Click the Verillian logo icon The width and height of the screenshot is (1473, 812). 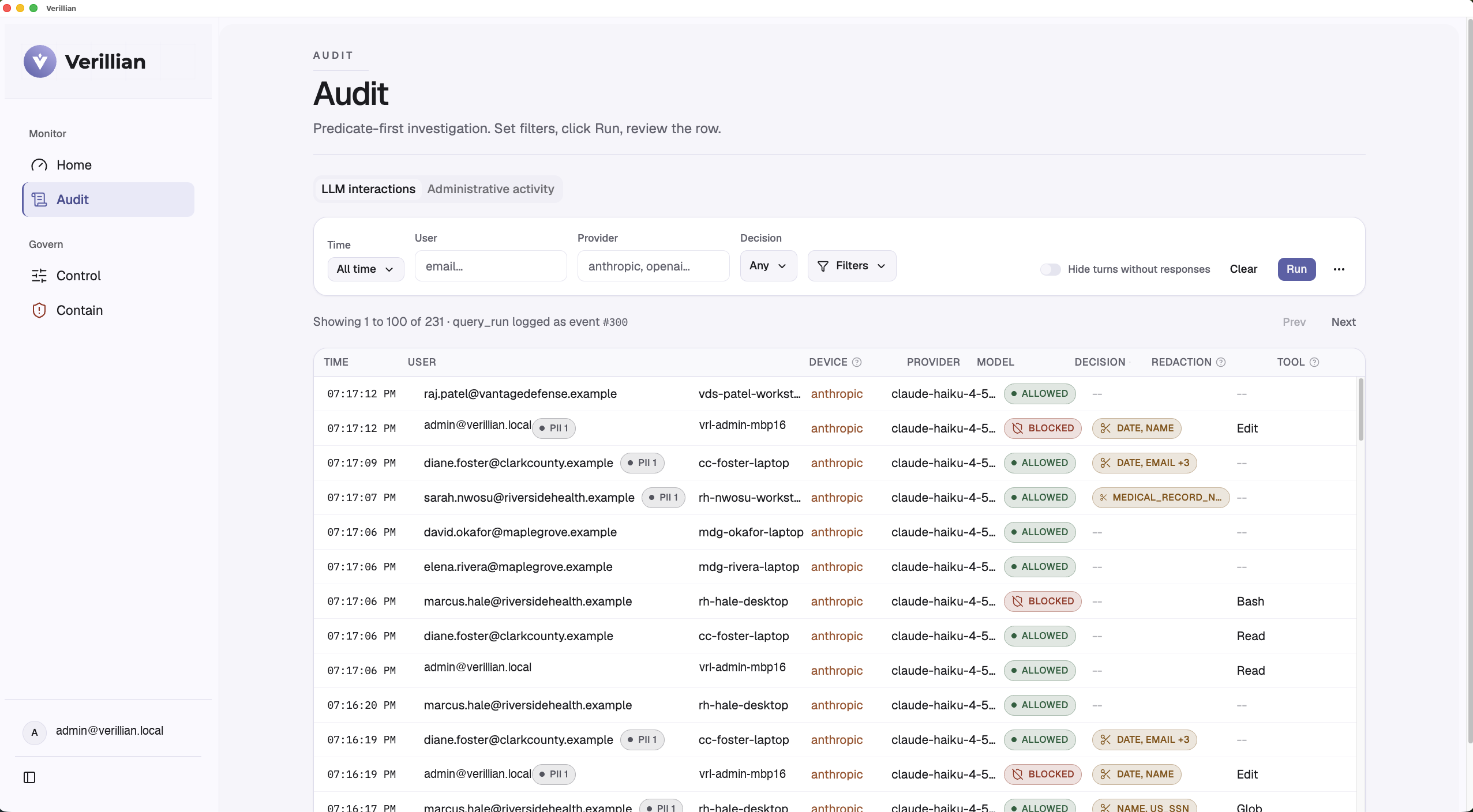[40, 61]
